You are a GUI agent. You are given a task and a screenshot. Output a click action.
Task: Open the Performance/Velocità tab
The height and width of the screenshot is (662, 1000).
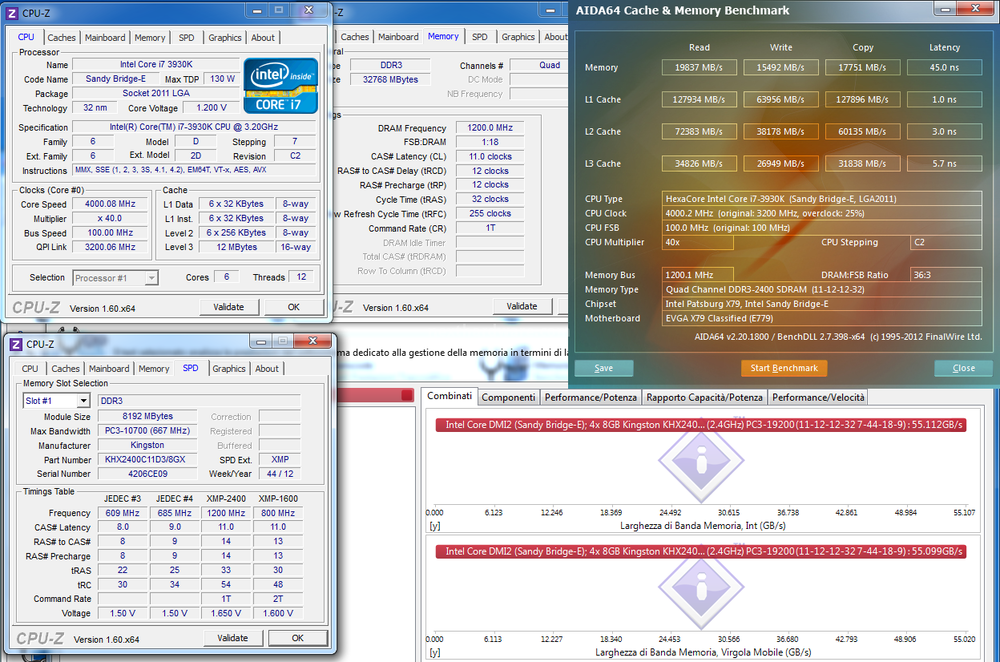[818, 397]
